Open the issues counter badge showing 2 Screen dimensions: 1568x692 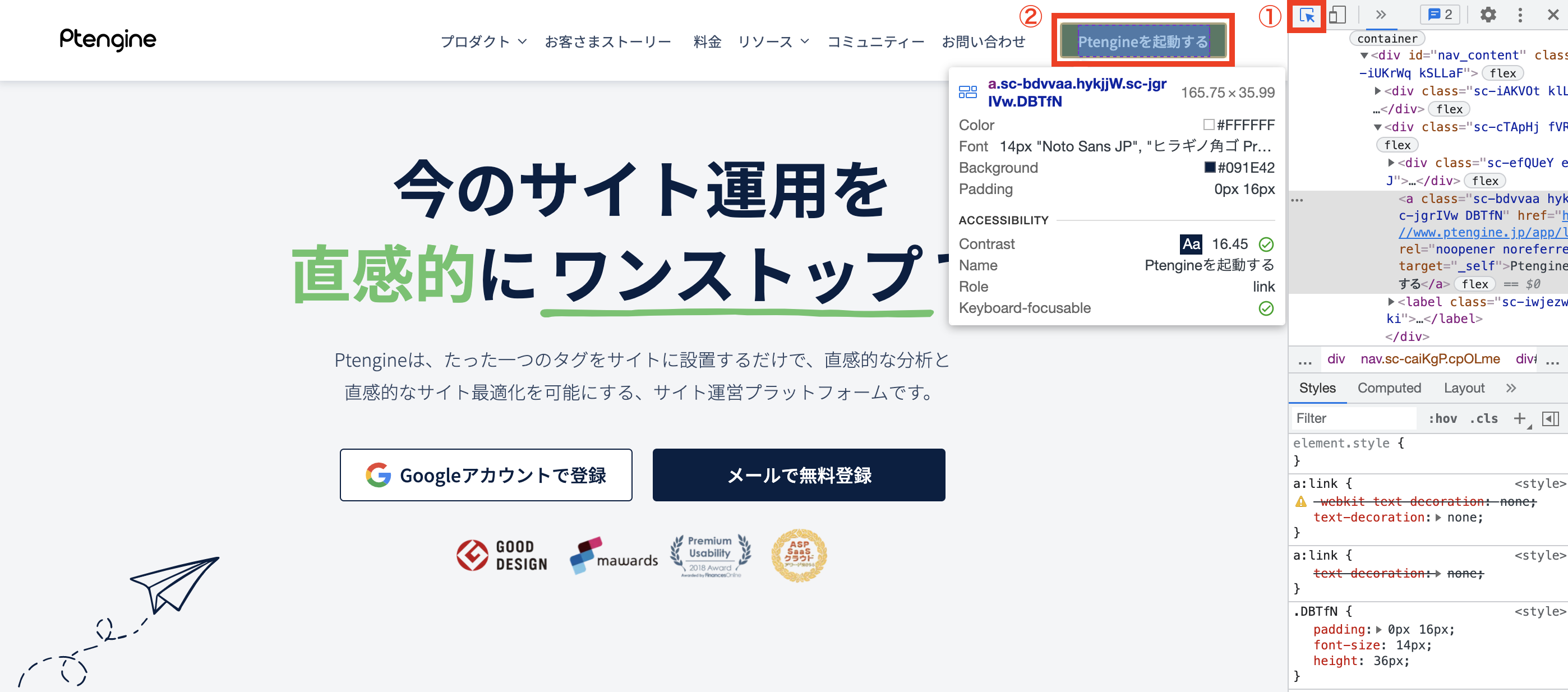pyautogui.click(x=1440, y=15)
